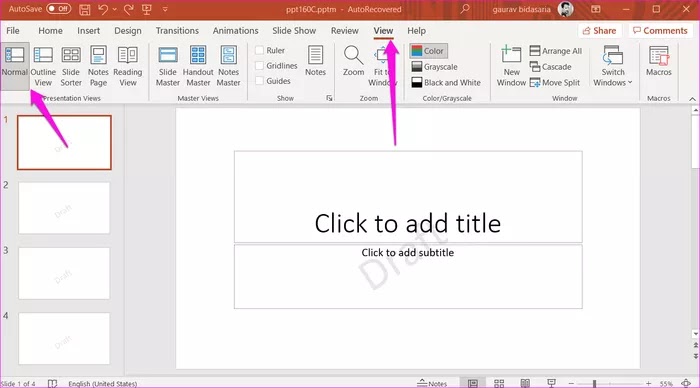Open the File tab
Viewport: 700px width, 388px height.
point(12,31)
